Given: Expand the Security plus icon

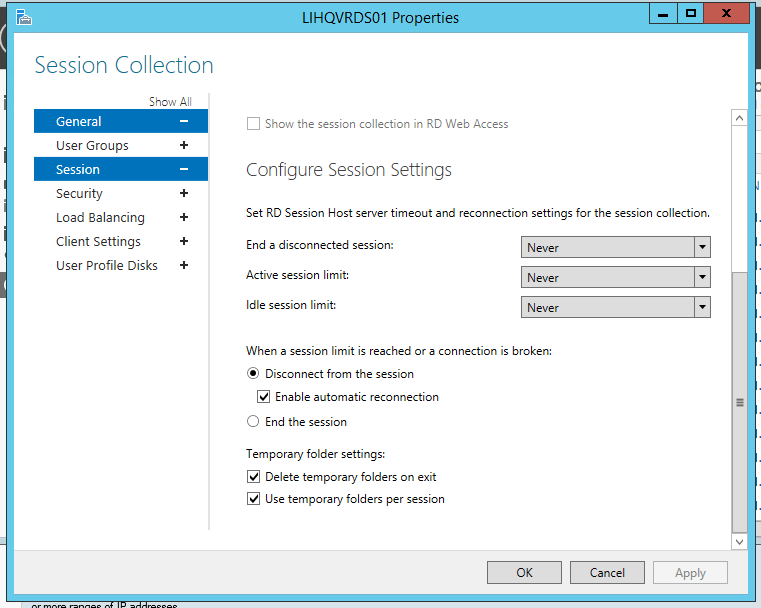Looking at the screenshot, I should click(184, 193).
